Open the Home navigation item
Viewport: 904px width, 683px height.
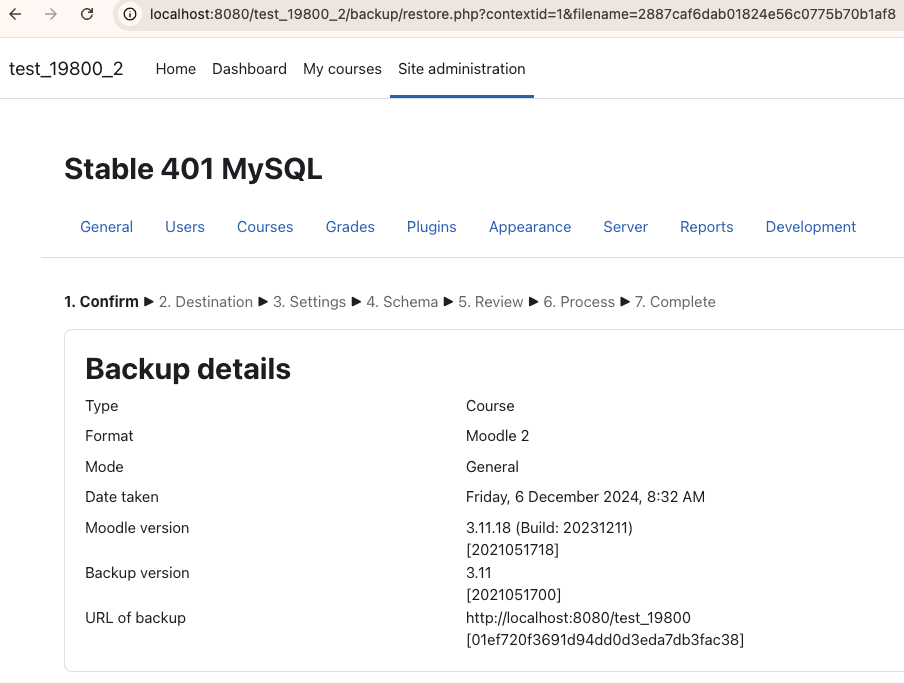tap(175, 69)
